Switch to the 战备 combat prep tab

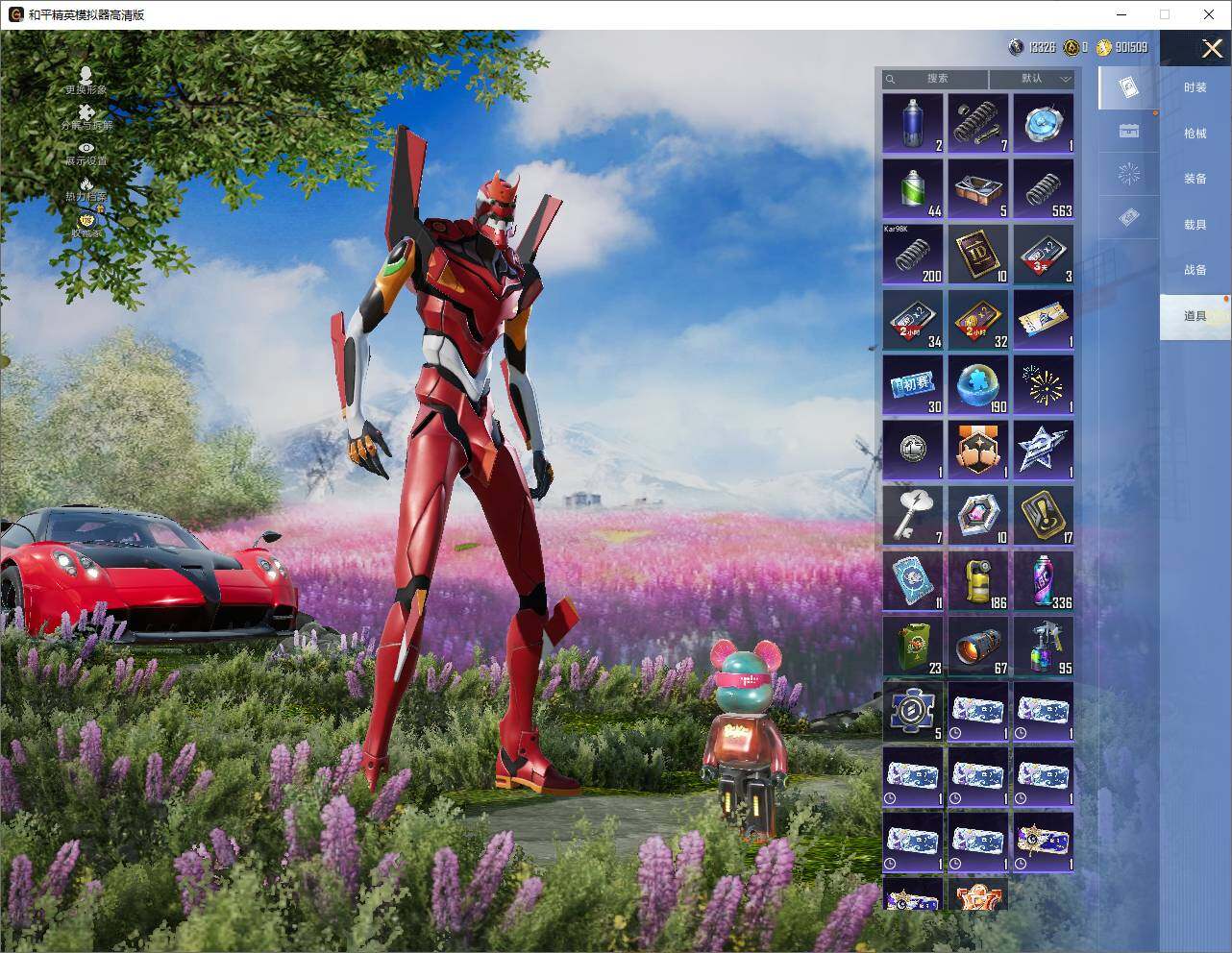tap(1195, 270)
